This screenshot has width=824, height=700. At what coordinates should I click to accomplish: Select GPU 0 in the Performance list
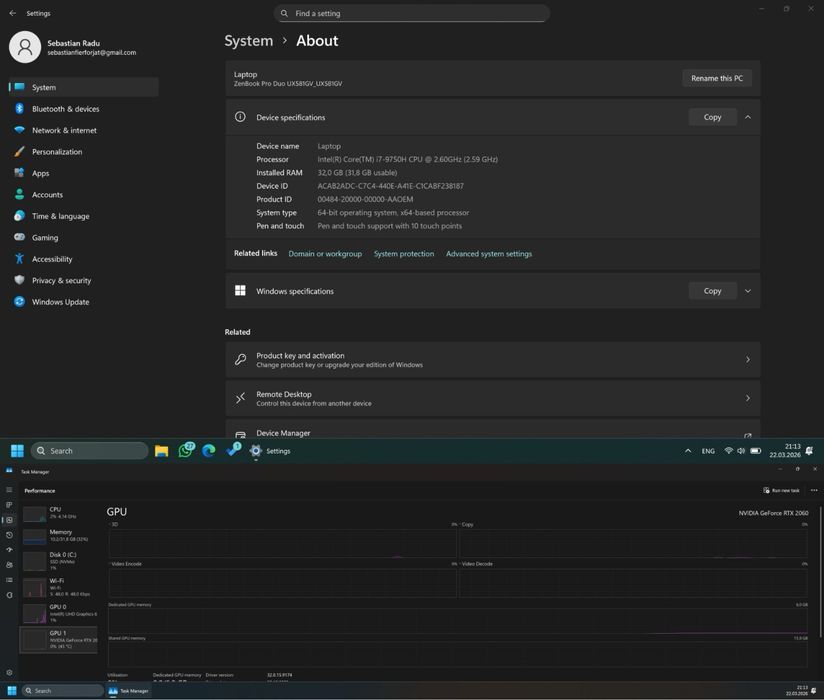point(60,612)
